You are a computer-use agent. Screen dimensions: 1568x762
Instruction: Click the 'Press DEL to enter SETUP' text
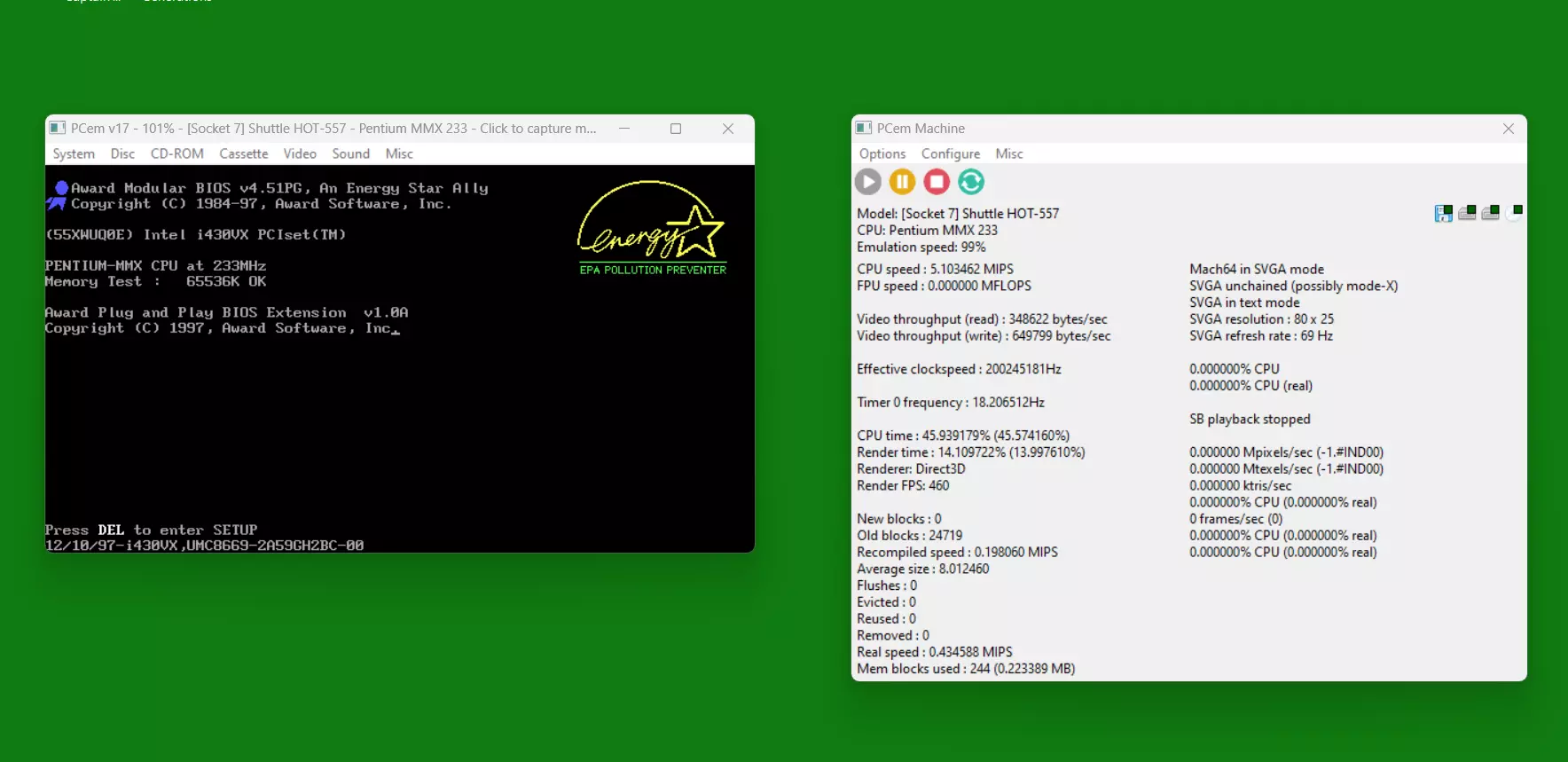click(152, 530)
